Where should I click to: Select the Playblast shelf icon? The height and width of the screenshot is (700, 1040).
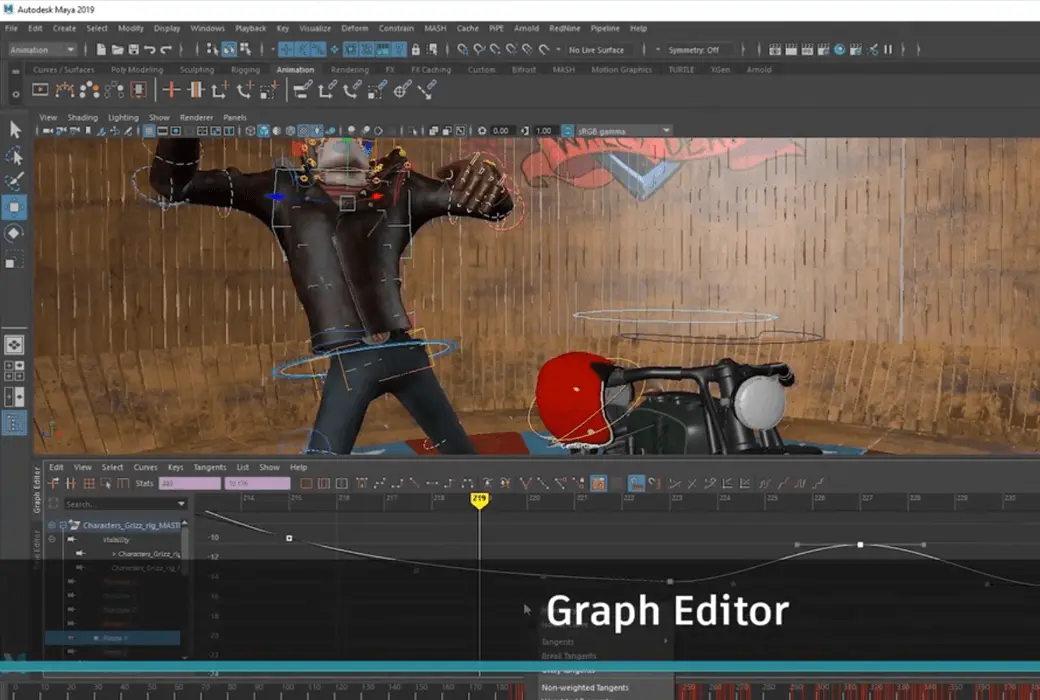coord(40,90)
